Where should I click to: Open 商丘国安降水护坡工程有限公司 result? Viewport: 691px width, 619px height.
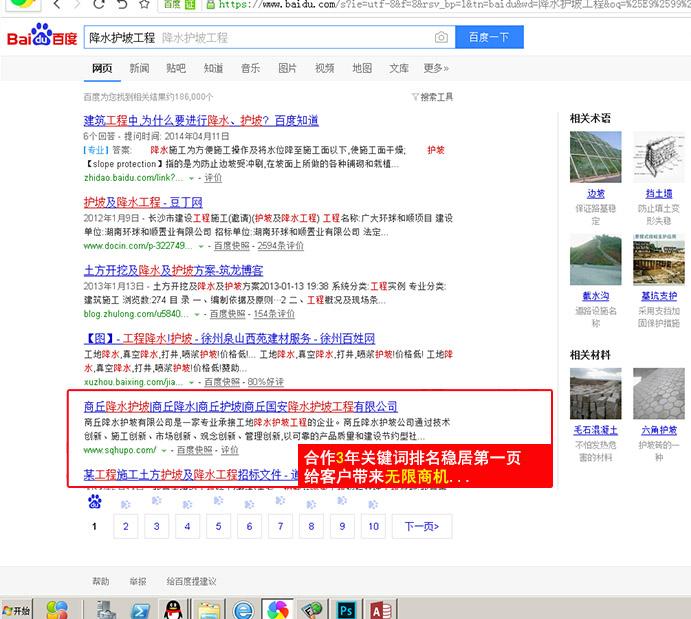pos(241,406)
